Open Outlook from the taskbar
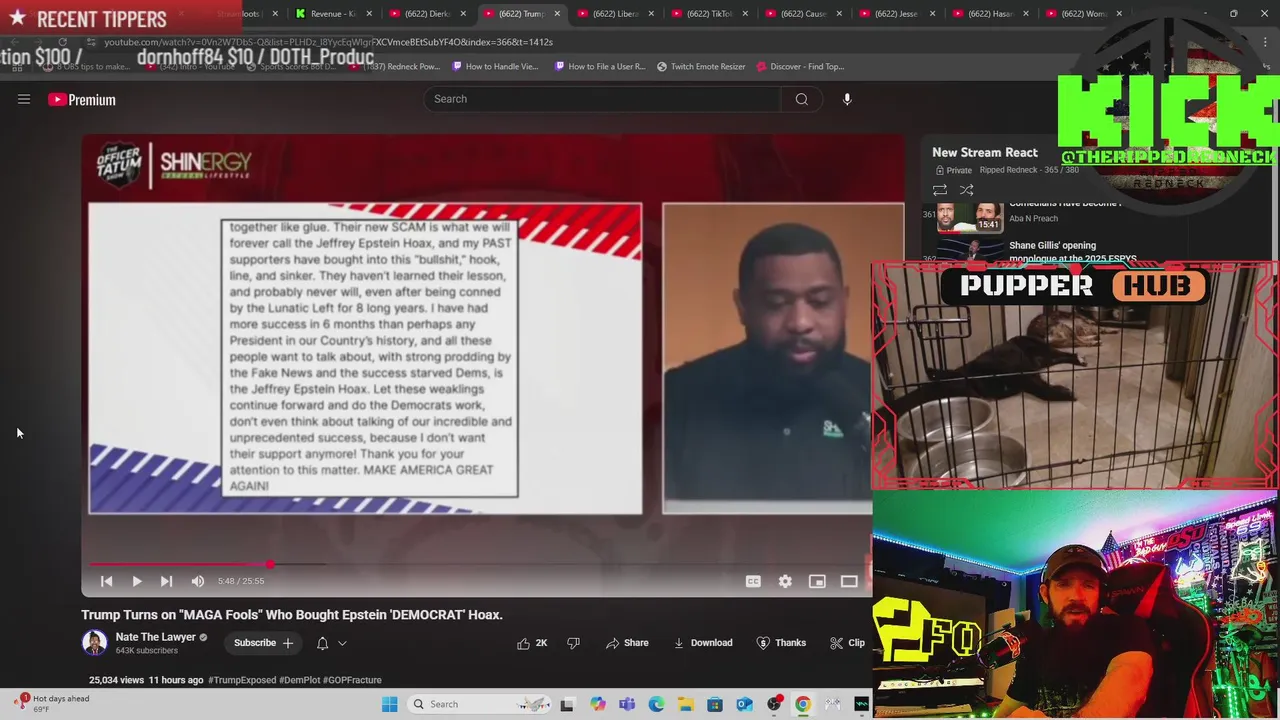 tap(744, 704)
